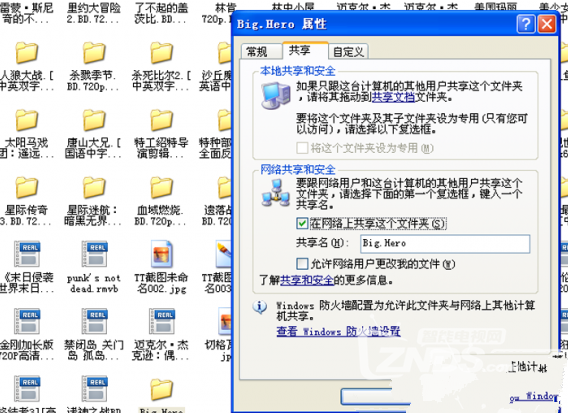
Task: Select the 杀死比尔2 folder icon
Action: pos(161,53)
